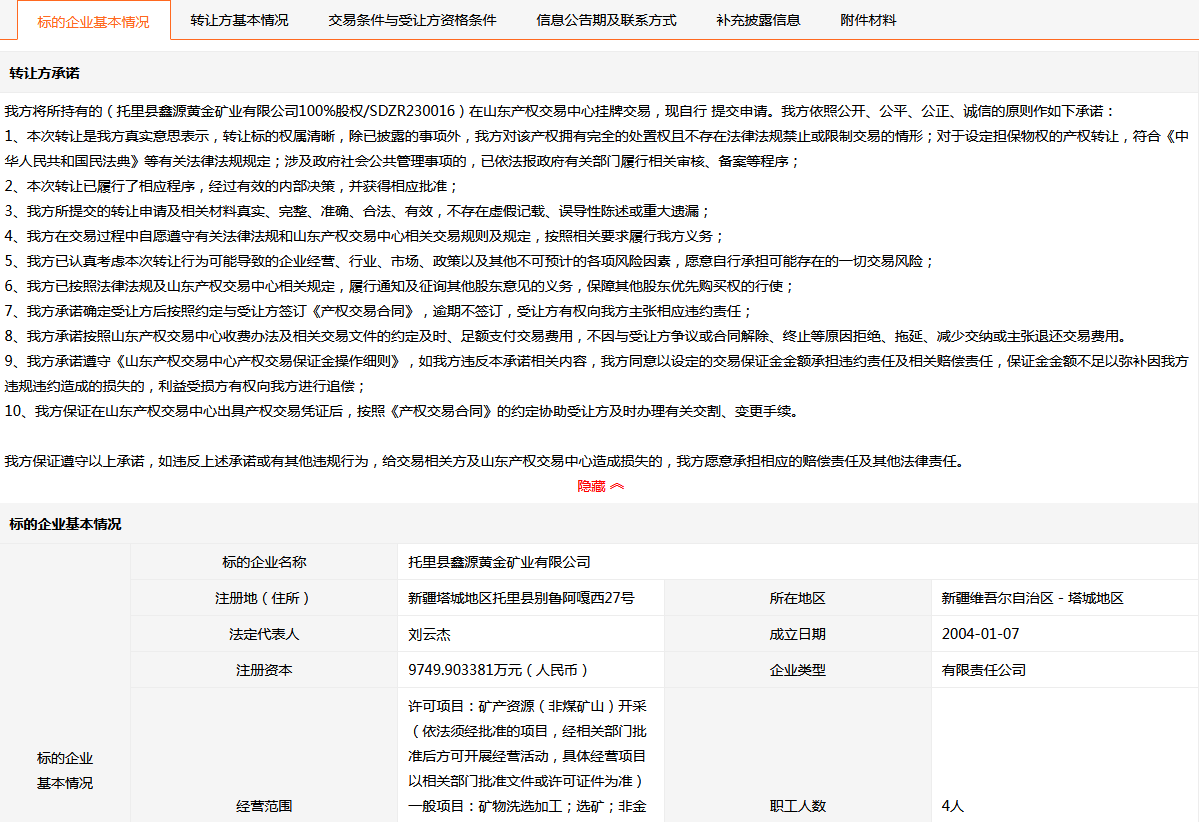The height and width of the screenshot is (822, 1202).
Task: Click the 经营范围 label
Action: tap(264, 806)
